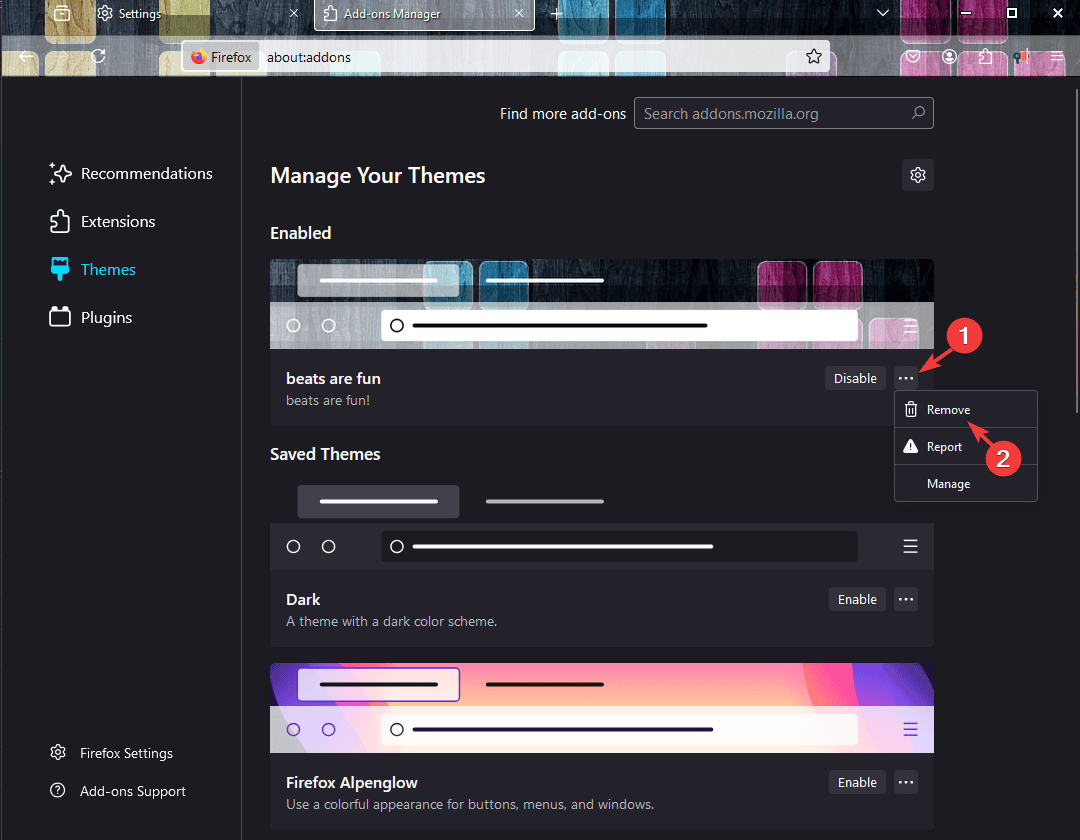Screen dimensions: 1080x840
Task: Toggle the more options for beats are fun
Action: (906, 378)
